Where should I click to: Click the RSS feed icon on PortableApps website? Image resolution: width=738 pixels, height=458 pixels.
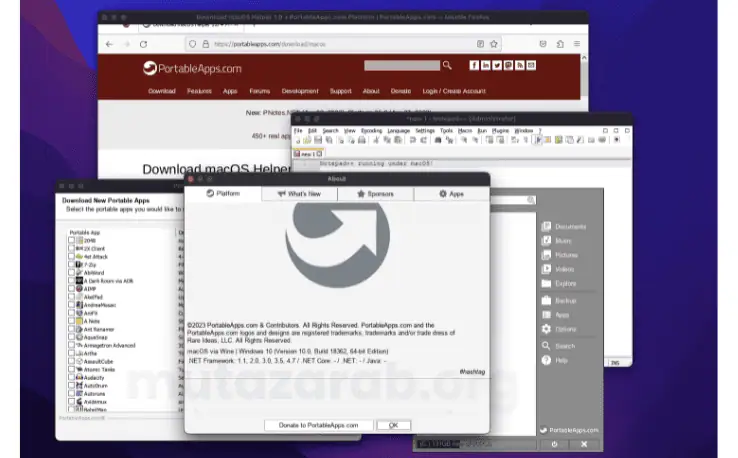point(520,65)
